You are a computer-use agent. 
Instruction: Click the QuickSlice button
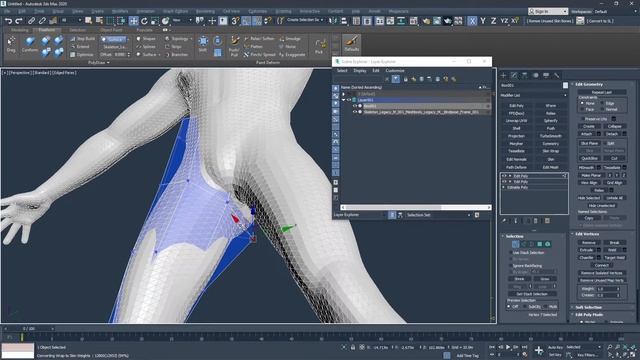tap(589, 158)
